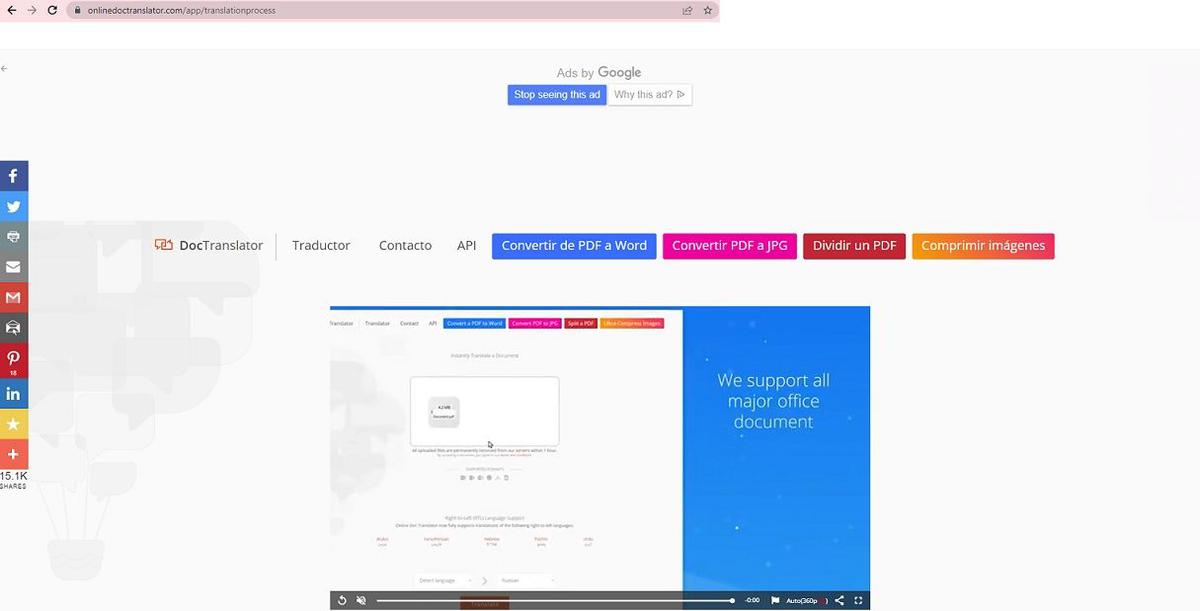Open the 'Why this ad?' options
1200x611 pixels.
[649, 94]
